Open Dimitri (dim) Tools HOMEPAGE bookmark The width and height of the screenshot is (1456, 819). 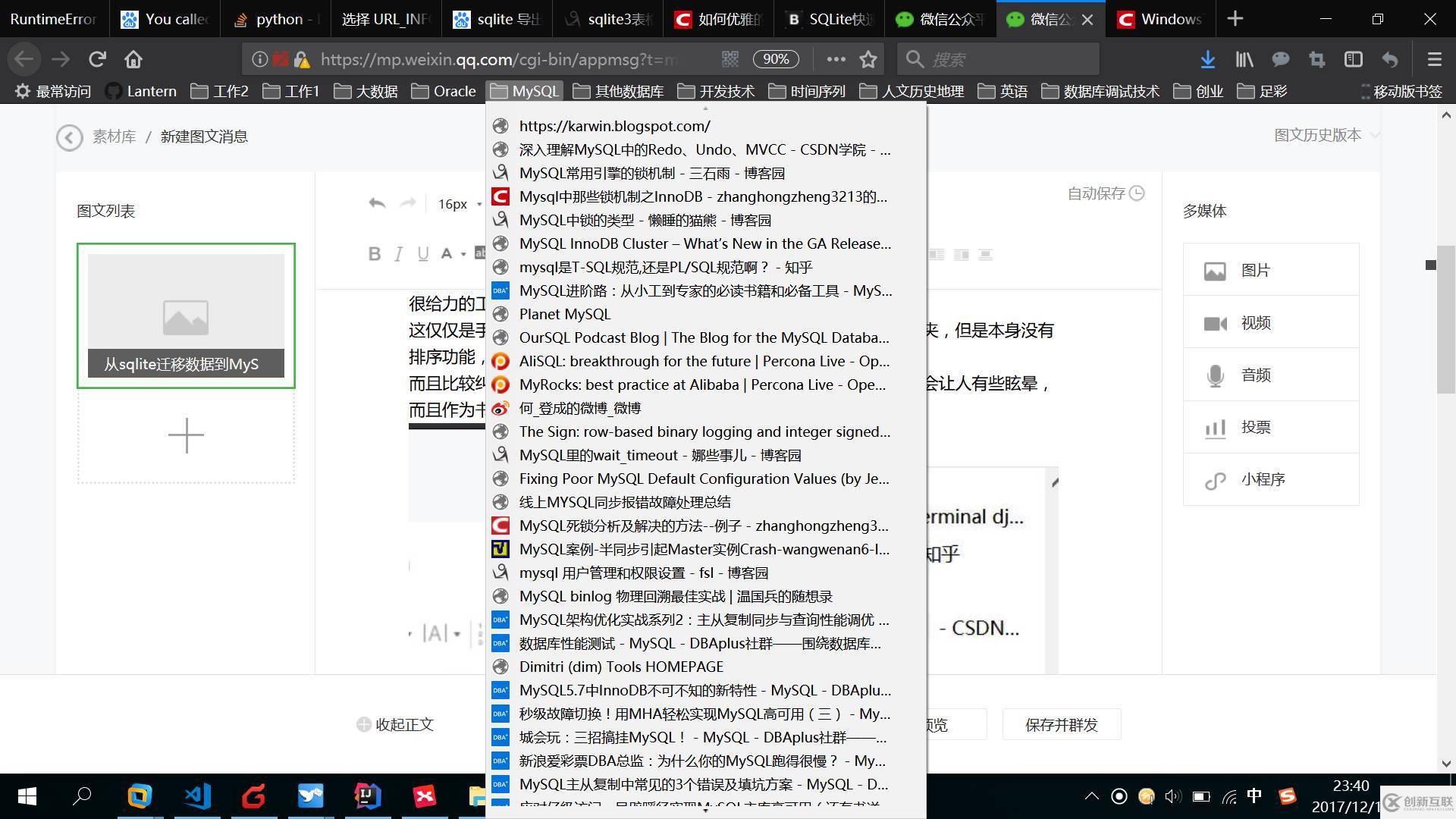(706, 667)
